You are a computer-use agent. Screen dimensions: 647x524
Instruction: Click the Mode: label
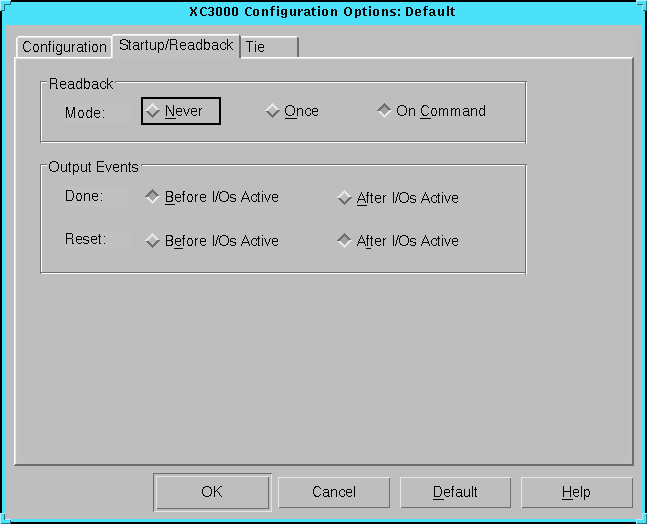pos(85,113)
